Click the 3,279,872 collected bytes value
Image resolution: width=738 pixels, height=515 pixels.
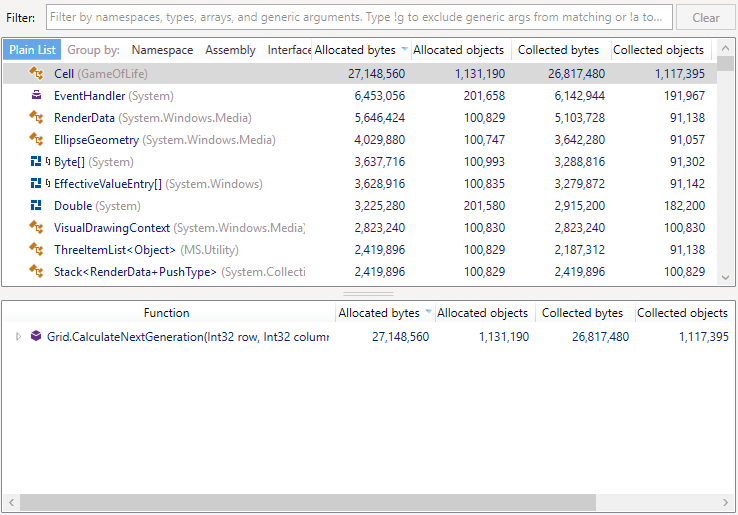click(x=579, y=184)
